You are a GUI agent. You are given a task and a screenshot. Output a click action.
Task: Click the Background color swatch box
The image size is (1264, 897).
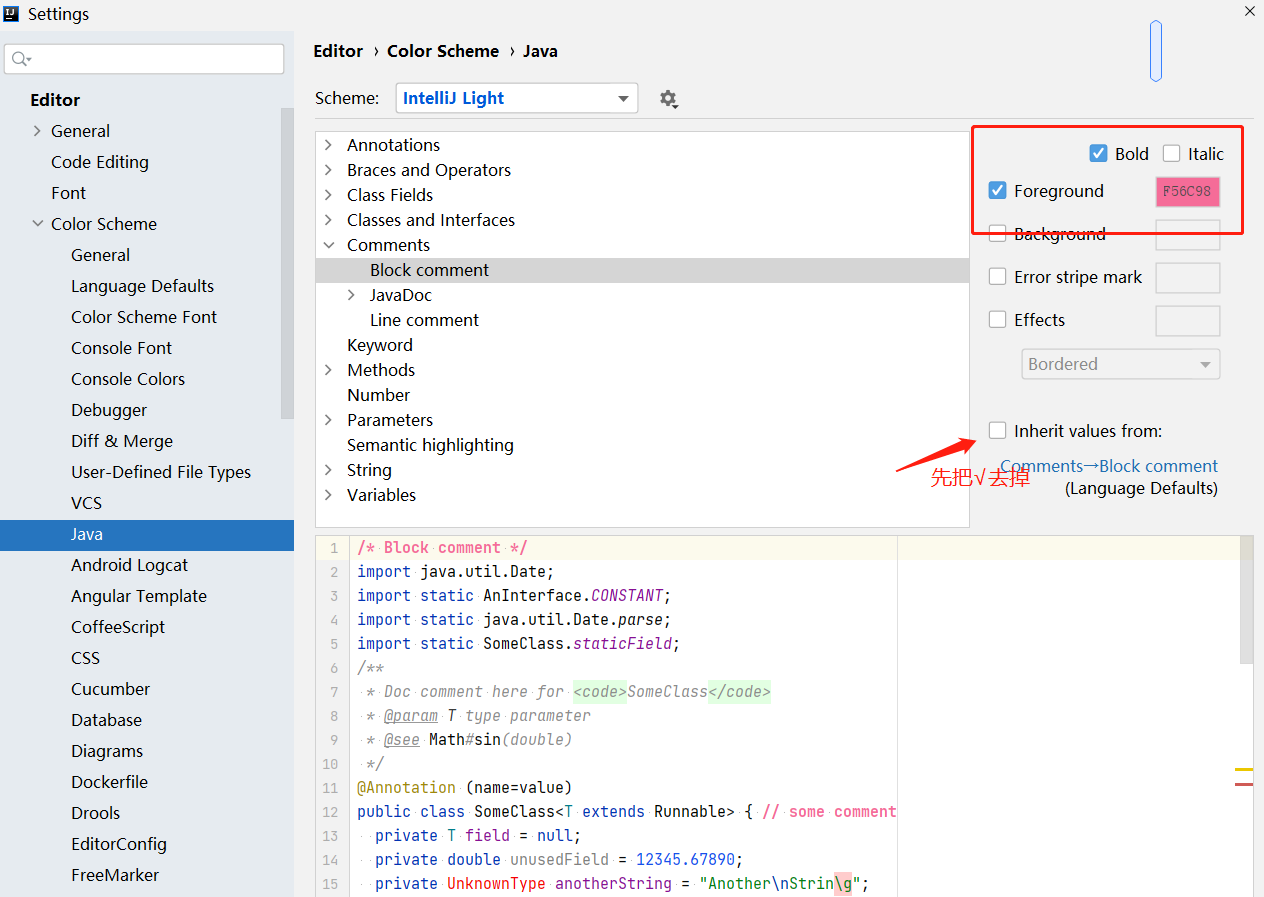1188,234
